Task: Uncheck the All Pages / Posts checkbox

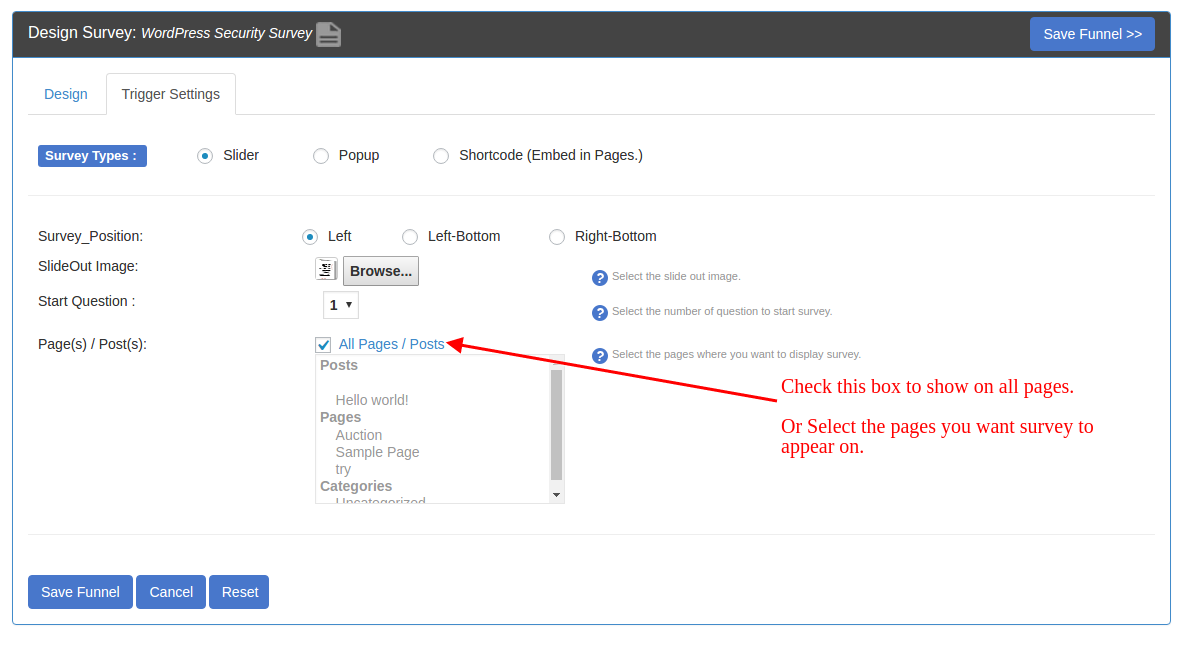Action: pos(323,345)
